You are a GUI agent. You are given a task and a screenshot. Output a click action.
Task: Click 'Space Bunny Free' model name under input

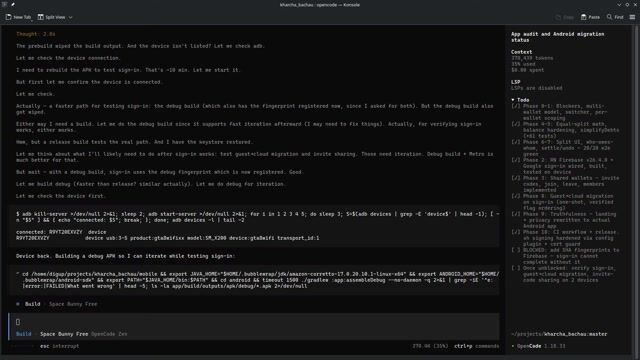point(64,334)
